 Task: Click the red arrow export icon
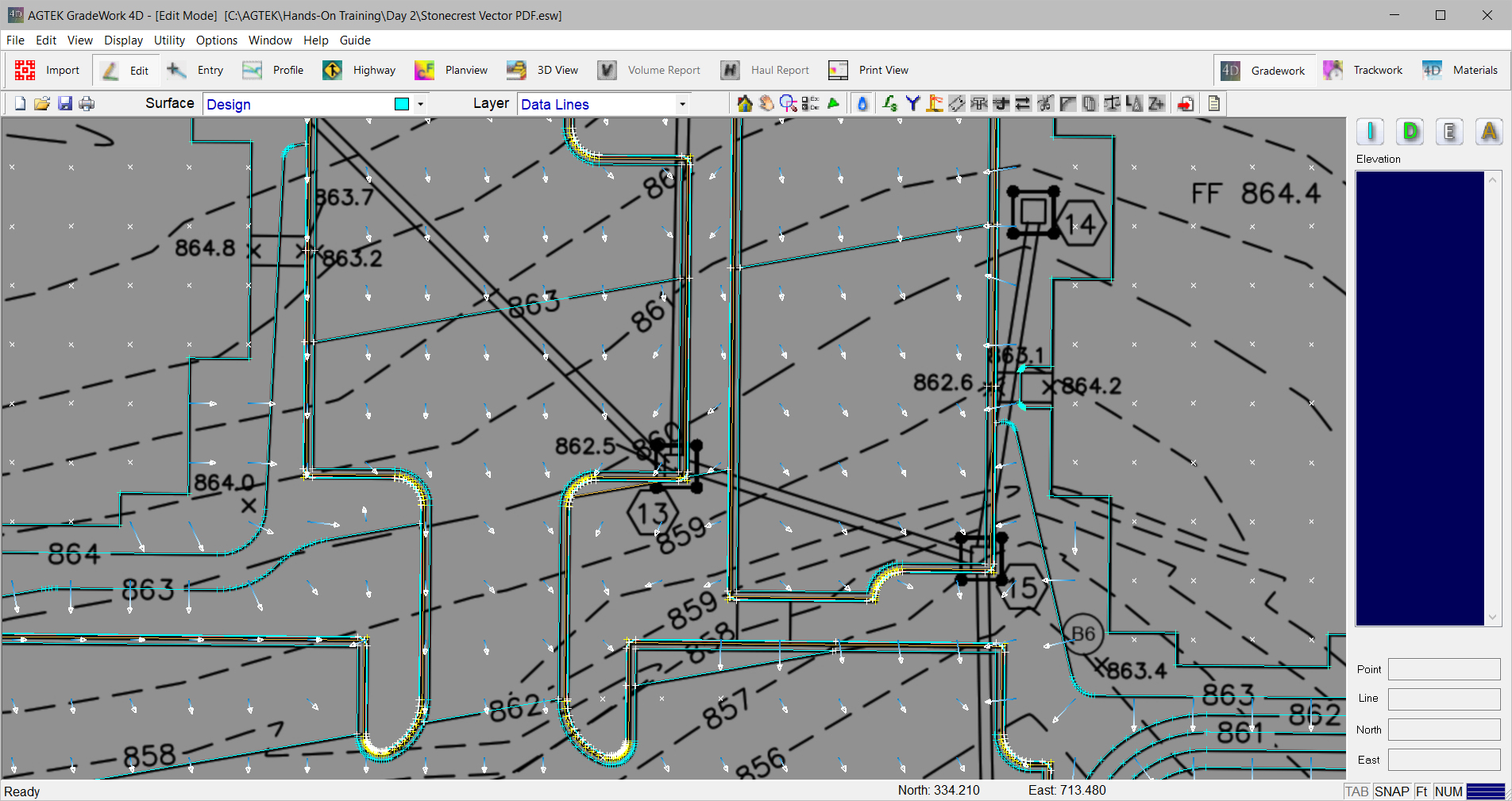(x=1186, y=104)
